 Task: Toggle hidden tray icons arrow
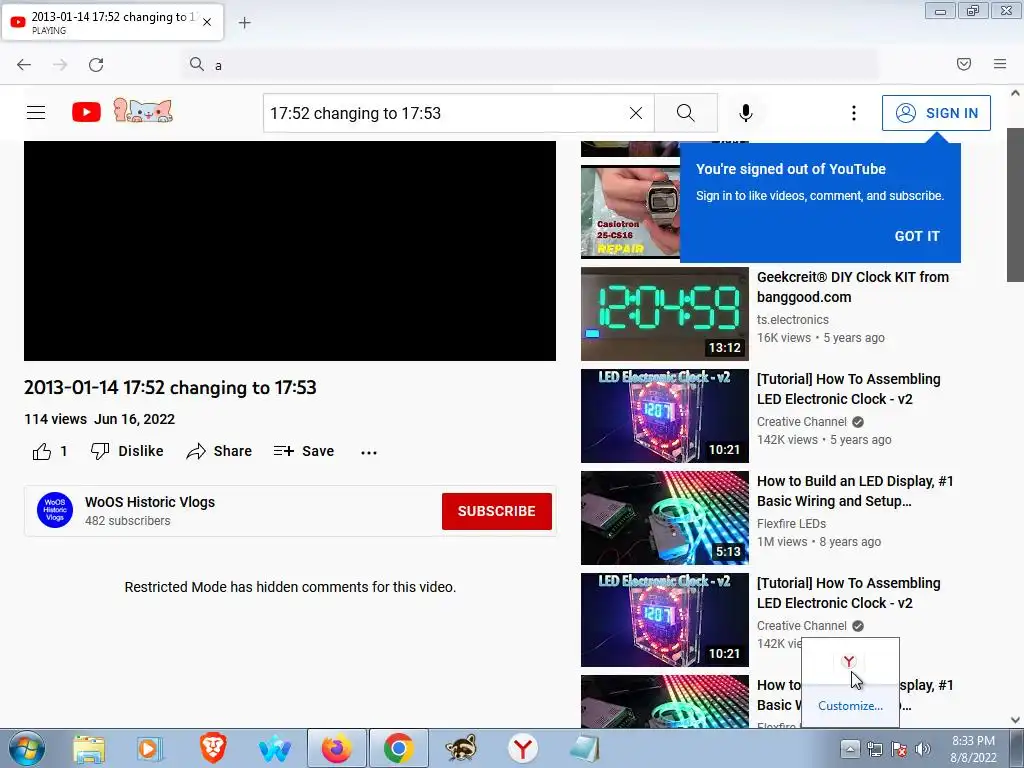[x=850, y=748]
